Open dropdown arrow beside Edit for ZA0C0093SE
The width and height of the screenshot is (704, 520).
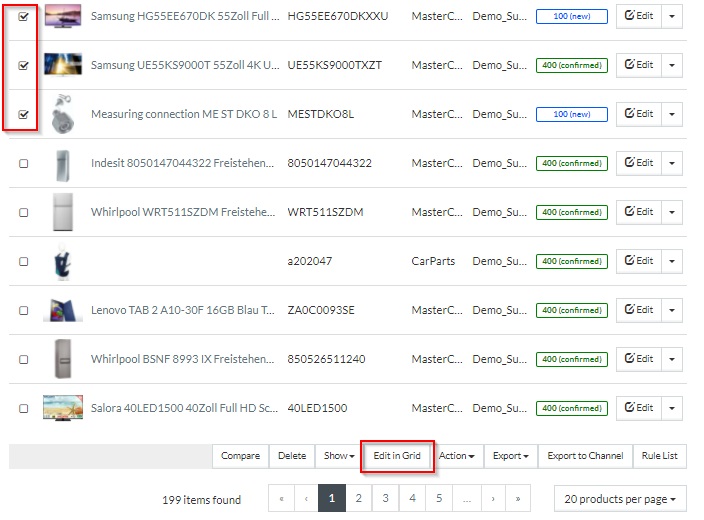point(672,310)
